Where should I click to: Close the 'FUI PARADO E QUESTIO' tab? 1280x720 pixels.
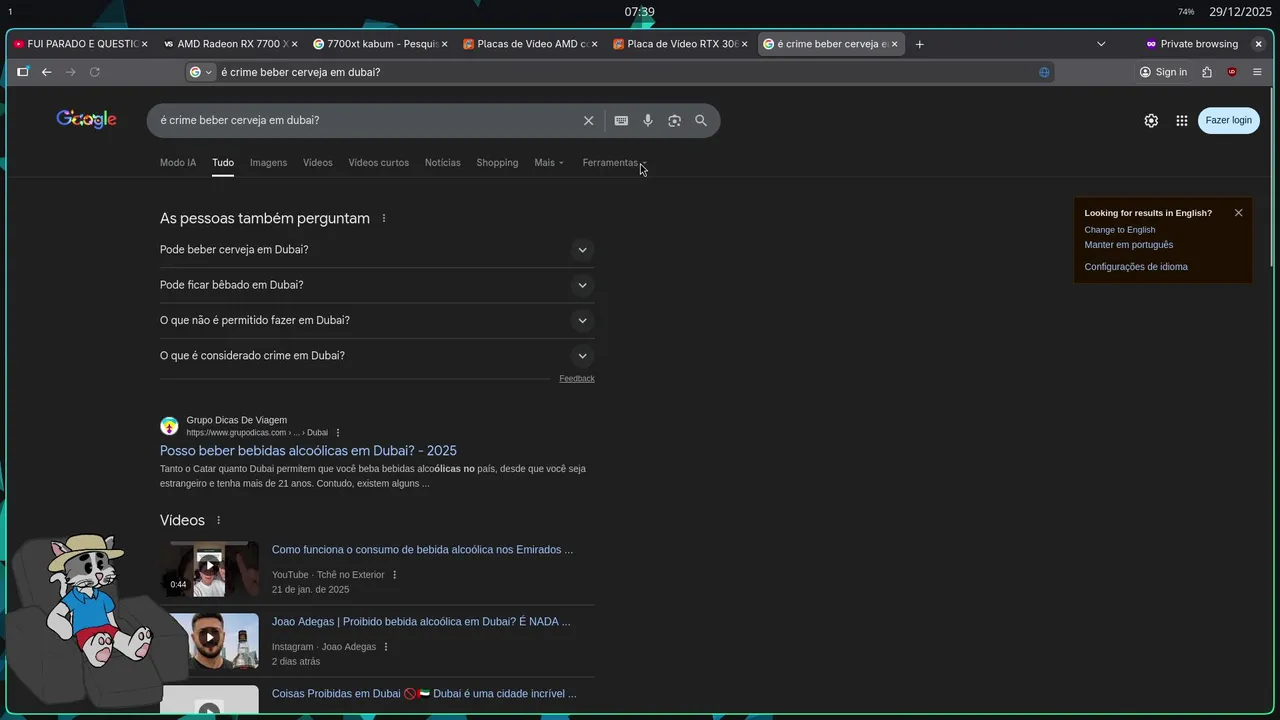coord(144,44)
